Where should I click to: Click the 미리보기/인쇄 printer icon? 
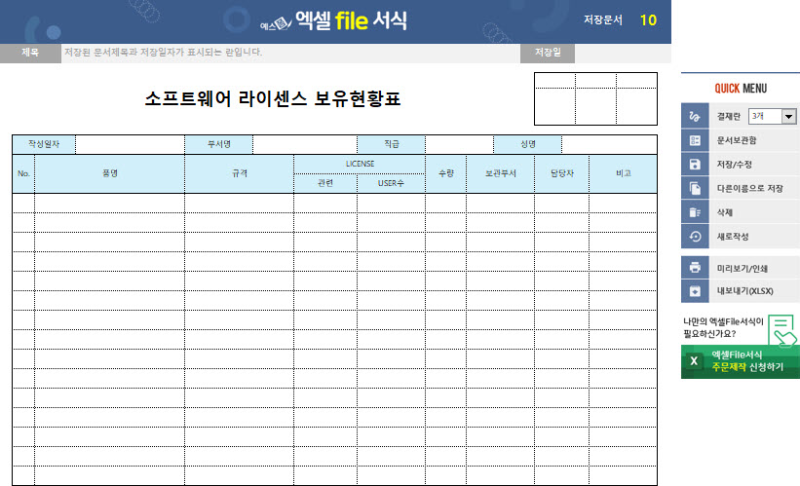tap(694, 268)
